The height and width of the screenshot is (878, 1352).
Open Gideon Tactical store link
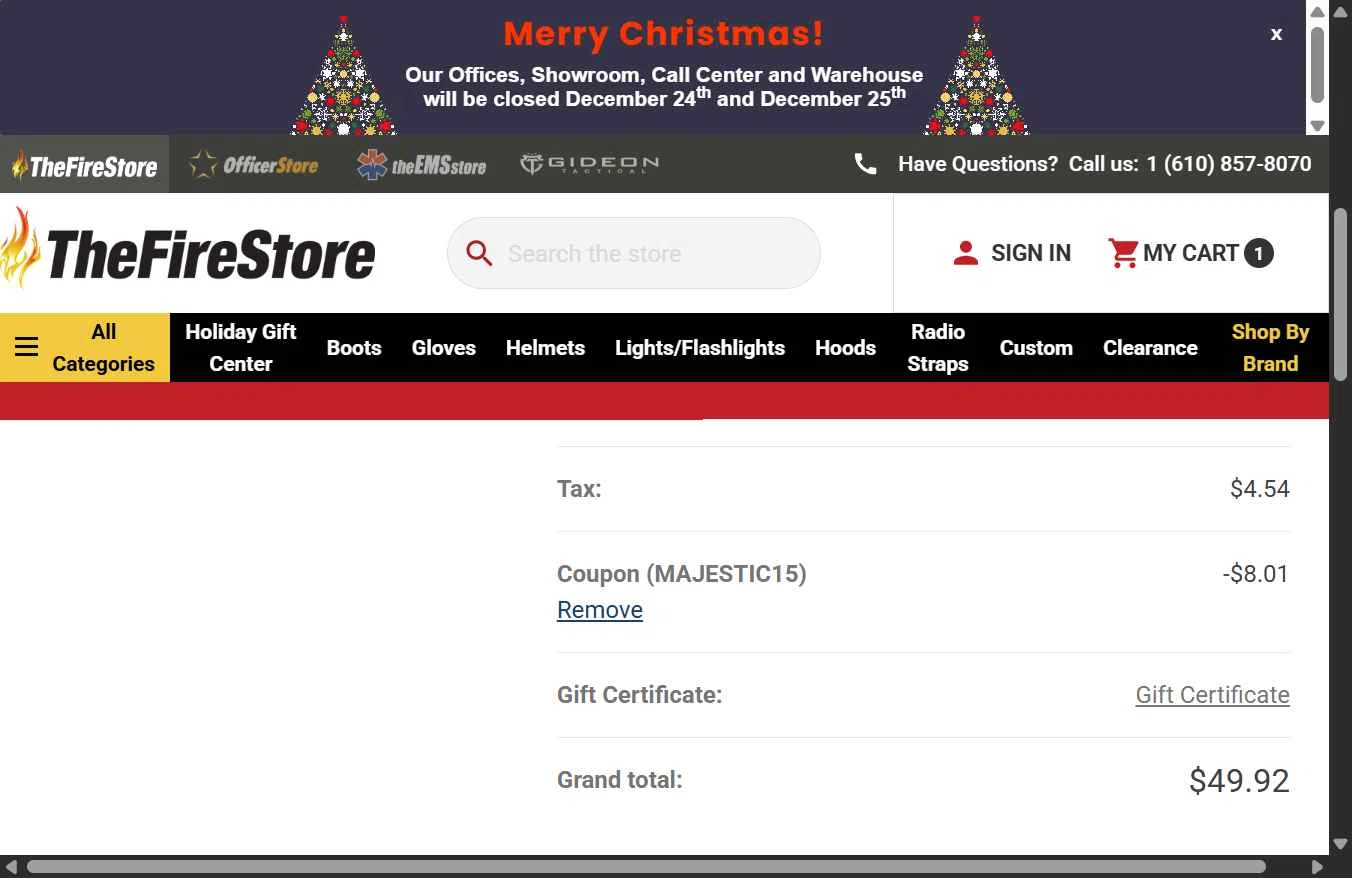pos(590,164)
